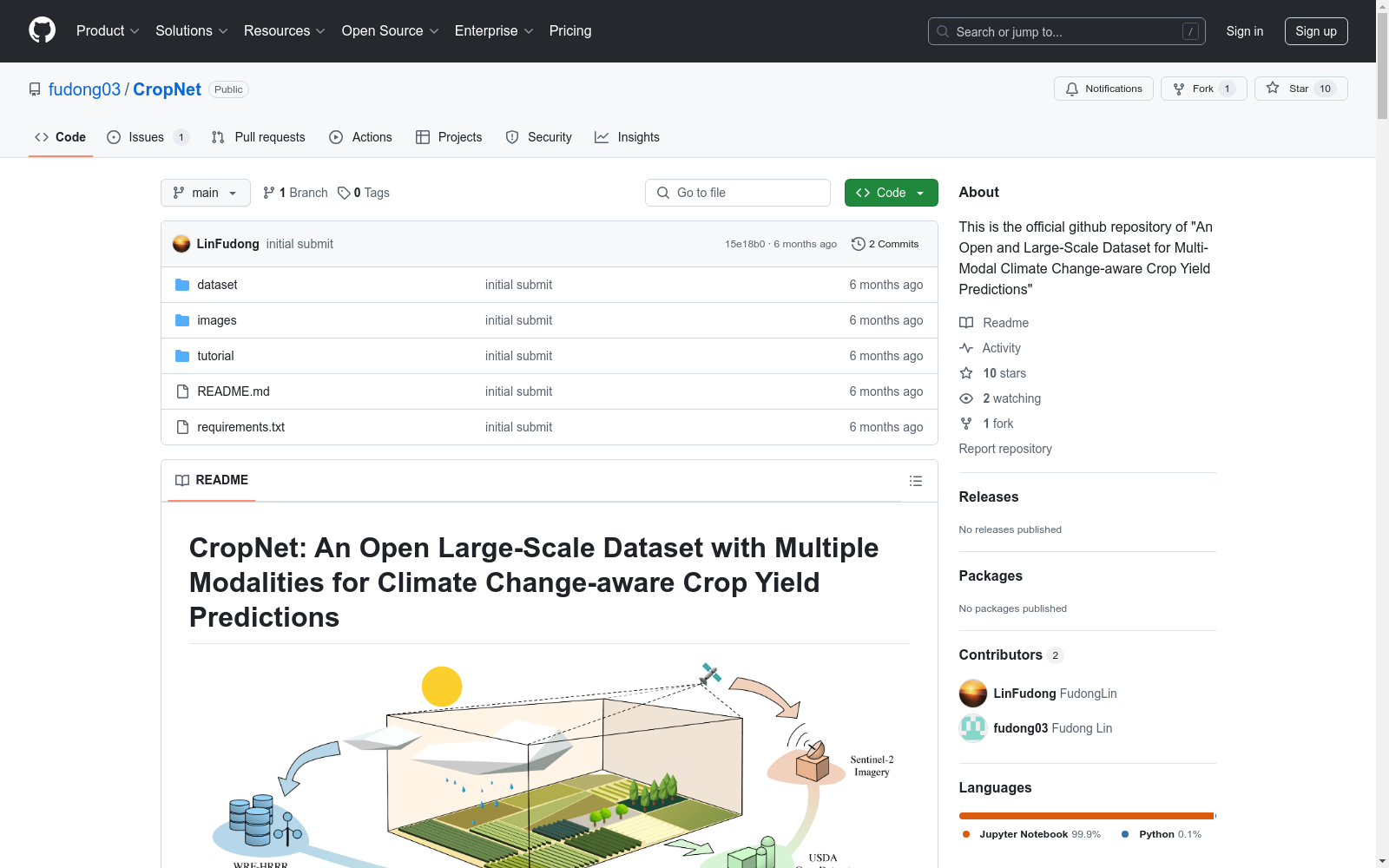Viewport: 1389px width, 868px height.
Task: Click the search magnifier icon in header
Action: coord(943,31)
